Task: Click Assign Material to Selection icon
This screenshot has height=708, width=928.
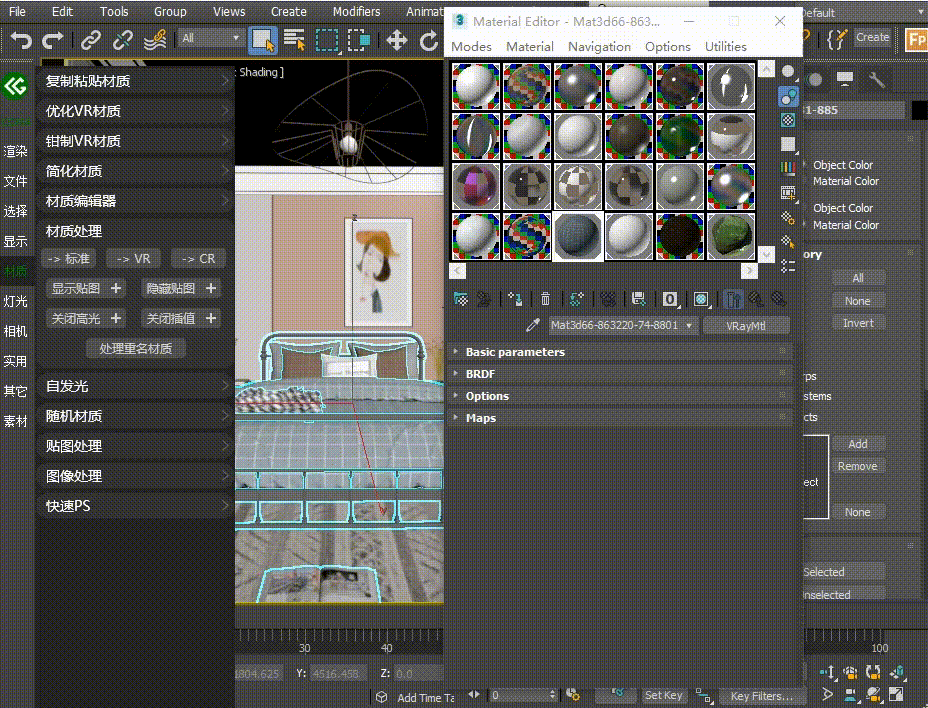Action: (x=515, y=299)
